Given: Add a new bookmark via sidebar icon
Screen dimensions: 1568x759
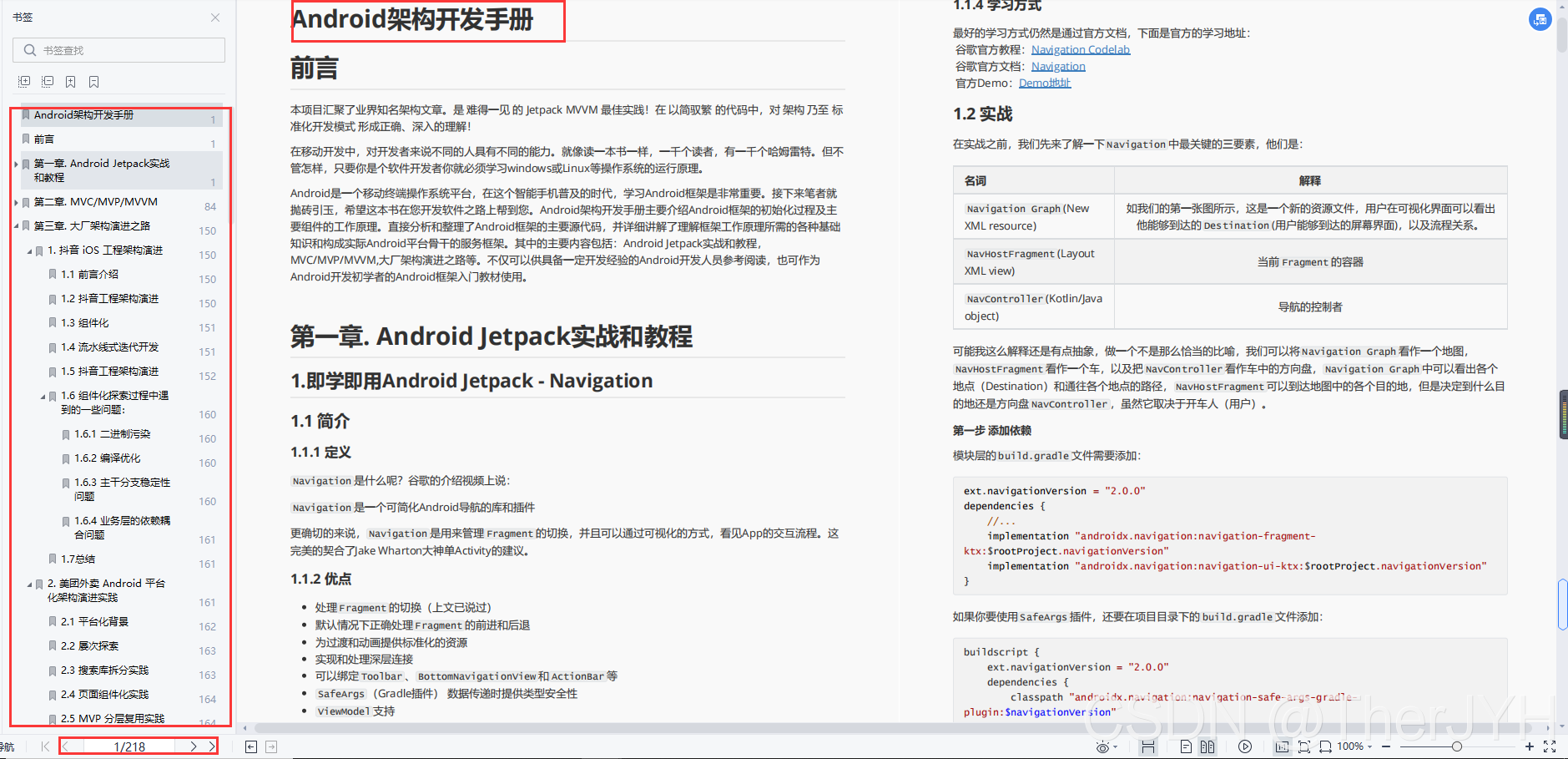Looking at the screenshot, I should point(70,81).
